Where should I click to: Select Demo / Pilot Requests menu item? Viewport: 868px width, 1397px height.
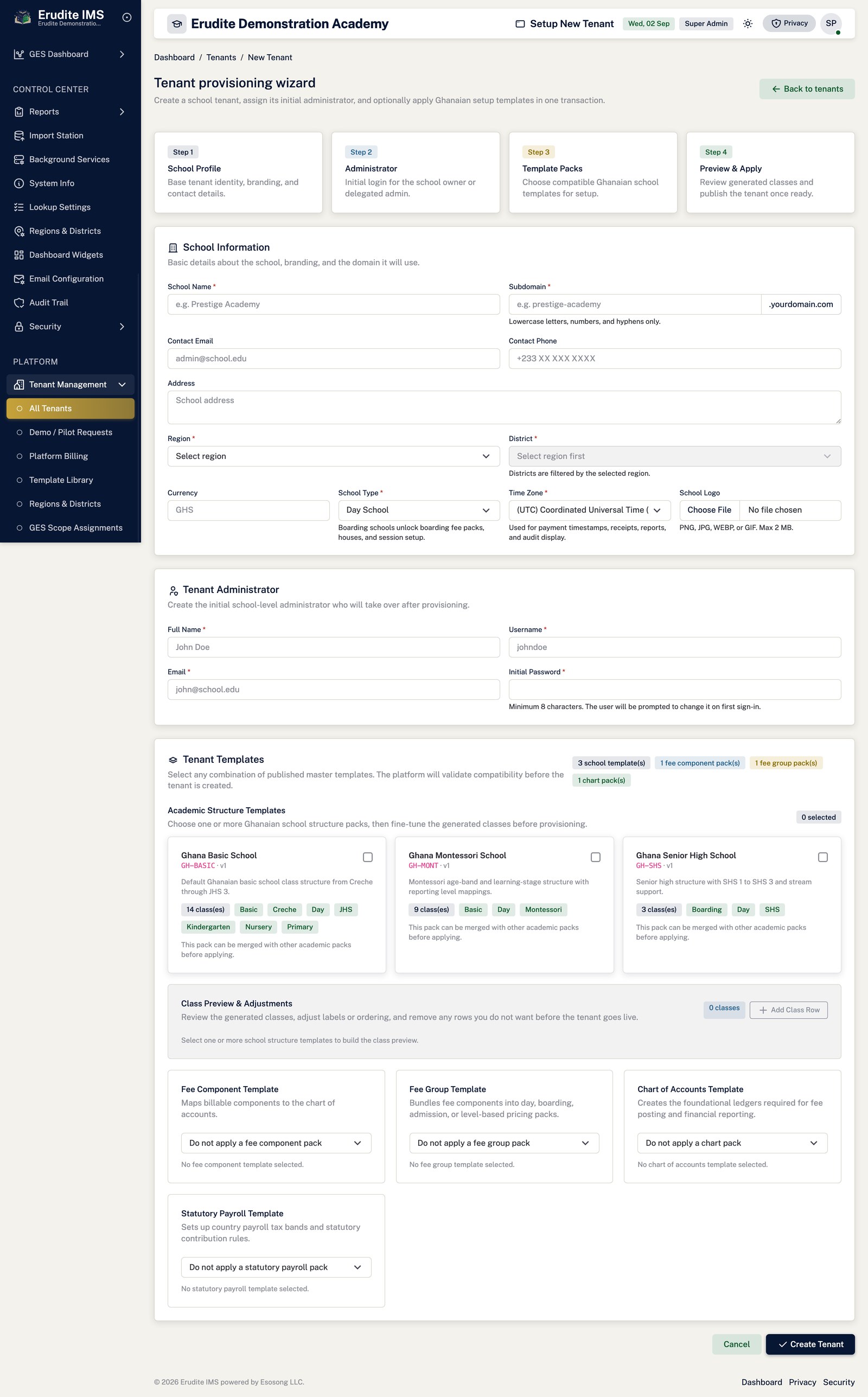[x=71, y=432]
